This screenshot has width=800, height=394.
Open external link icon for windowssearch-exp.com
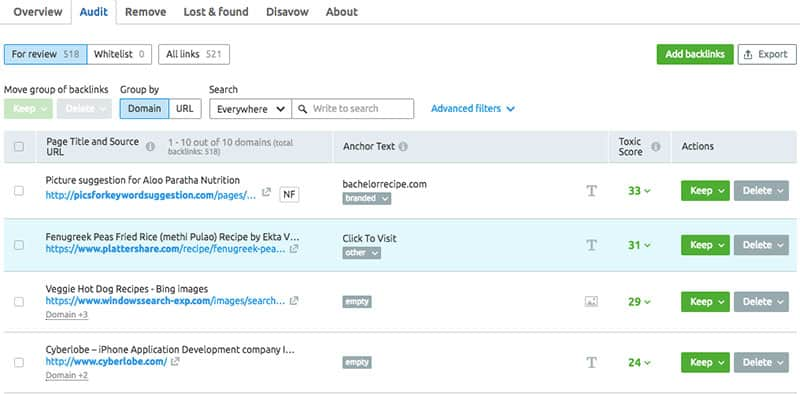[x=294, y=301]
